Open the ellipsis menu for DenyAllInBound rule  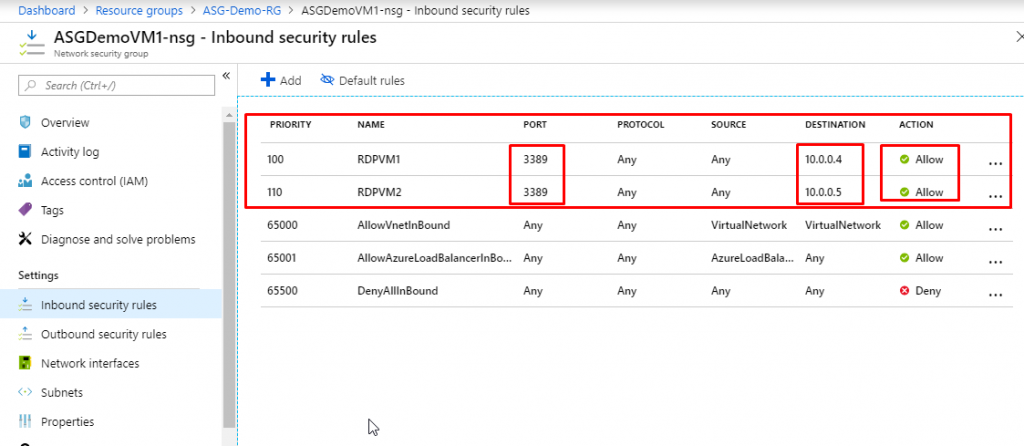tap(994, 293)
